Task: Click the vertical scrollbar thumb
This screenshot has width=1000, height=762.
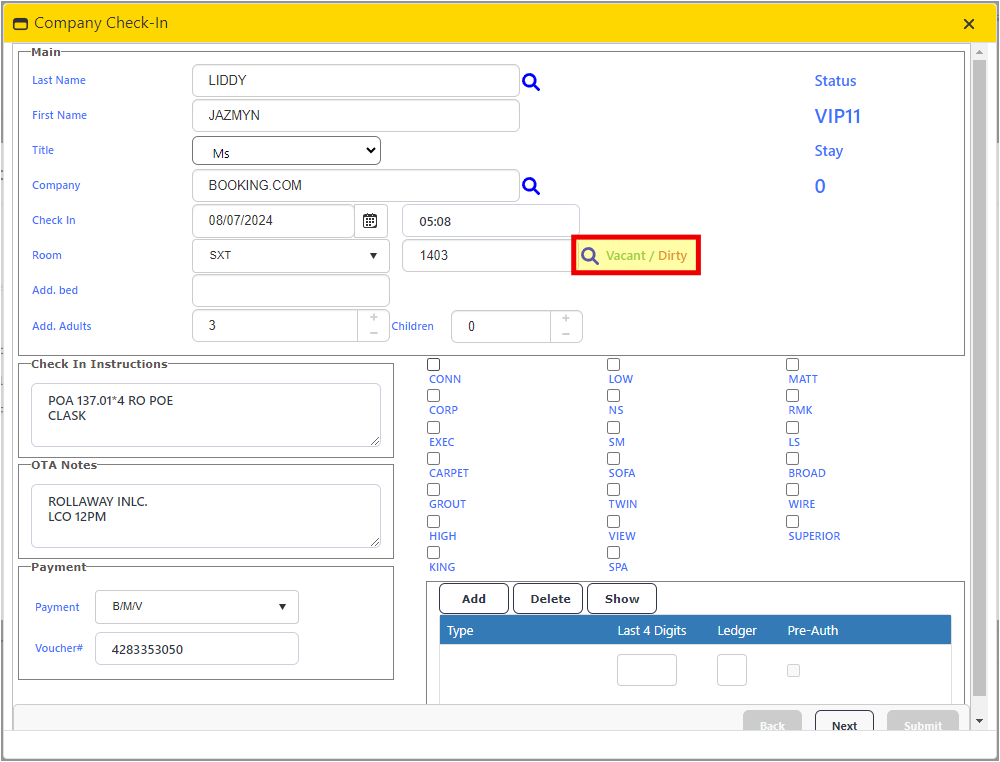Action: (x=979, y=378)
